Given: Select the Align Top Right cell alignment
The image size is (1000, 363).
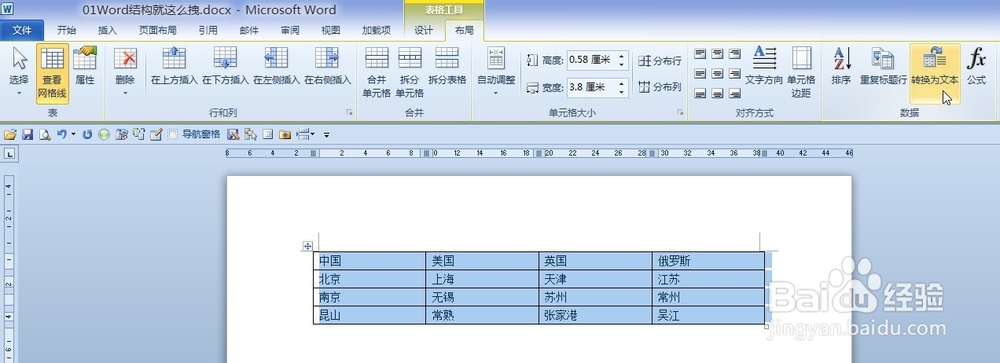Looking at the screenshot, I should click(735, 54).
